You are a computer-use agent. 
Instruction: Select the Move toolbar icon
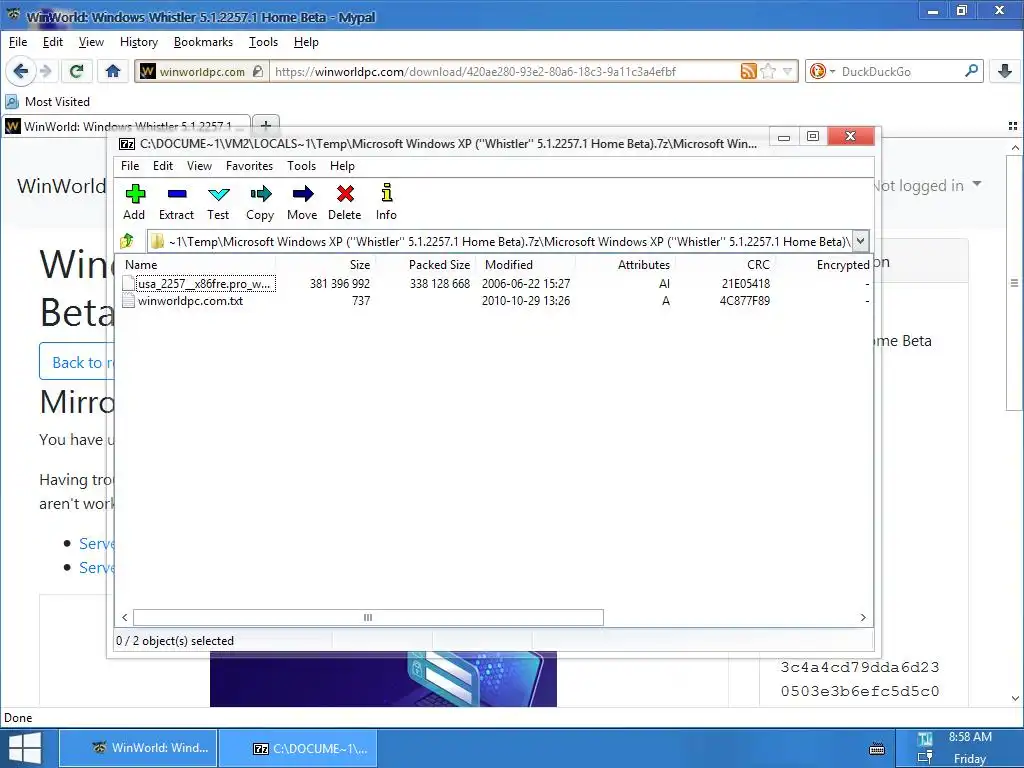pos(302,202)
